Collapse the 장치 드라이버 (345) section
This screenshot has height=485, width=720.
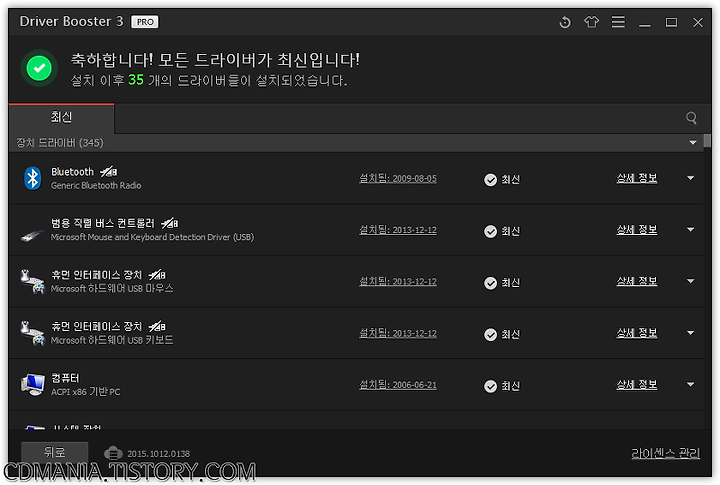[692, 143]
